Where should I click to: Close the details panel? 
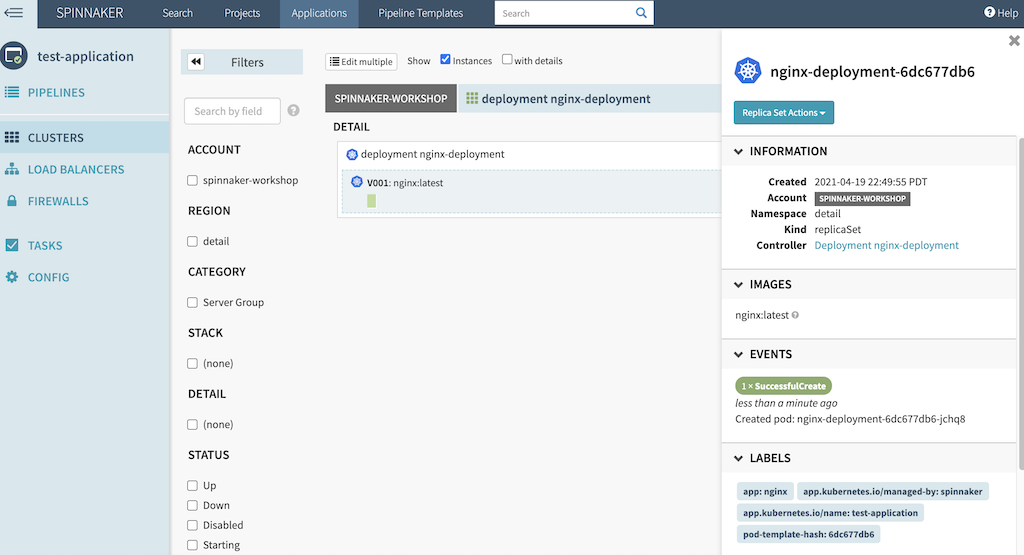coord(1014,40)
